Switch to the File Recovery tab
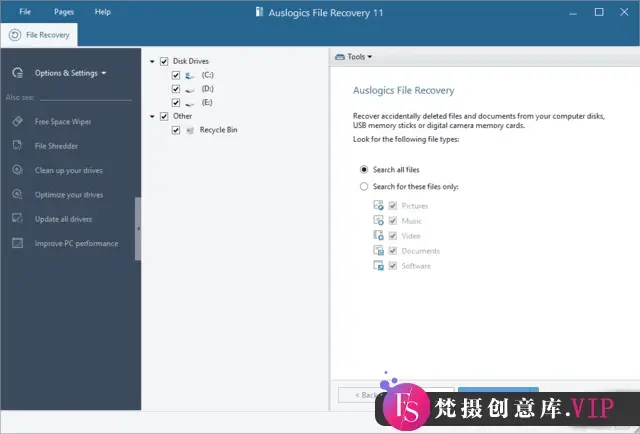This screenshot has width=640, height=434. click(39, 35)
